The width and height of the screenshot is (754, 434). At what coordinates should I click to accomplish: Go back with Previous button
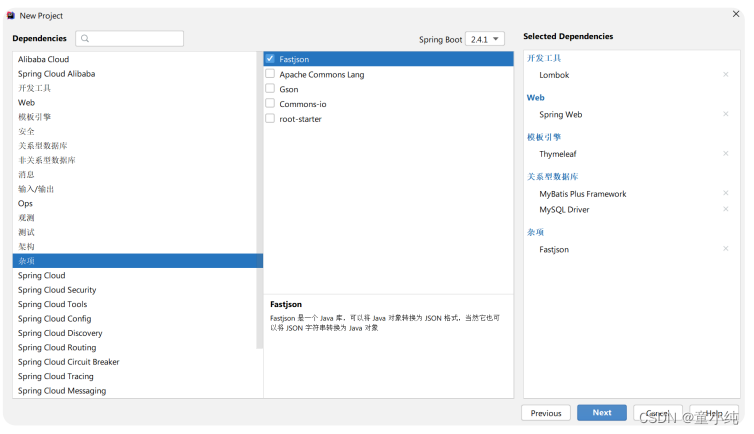pos(546,412)
